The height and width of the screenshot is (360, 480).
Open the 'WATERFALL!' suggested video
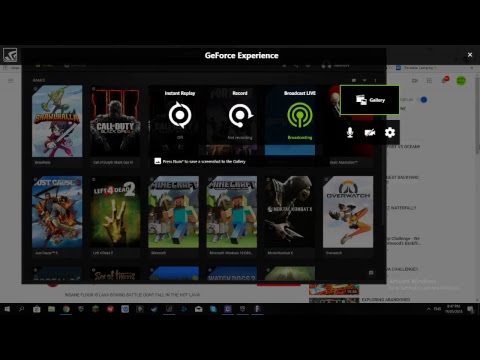401,208
